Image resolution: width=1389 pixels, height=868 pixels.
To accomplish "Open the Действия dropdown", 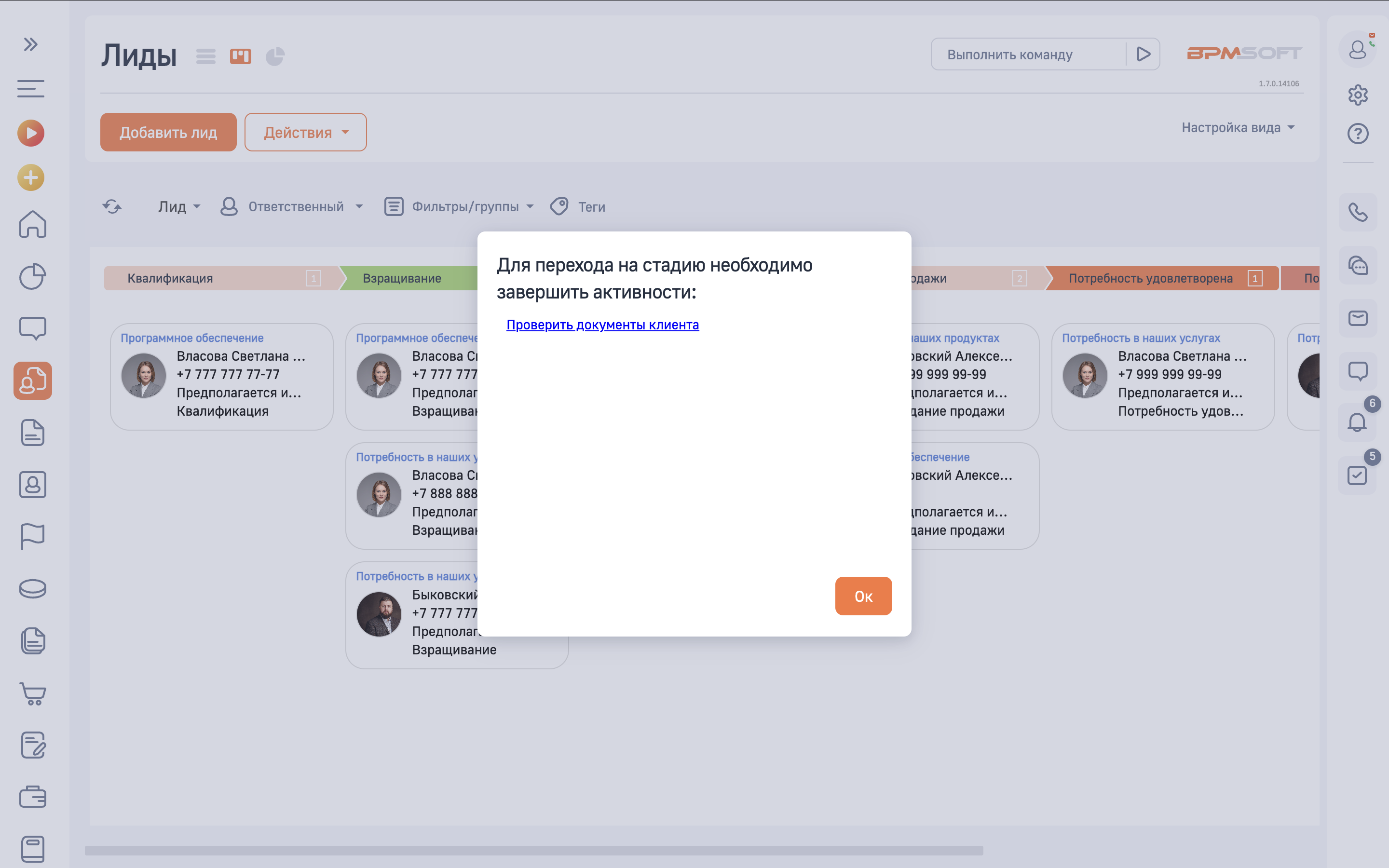I will [305, 132].
